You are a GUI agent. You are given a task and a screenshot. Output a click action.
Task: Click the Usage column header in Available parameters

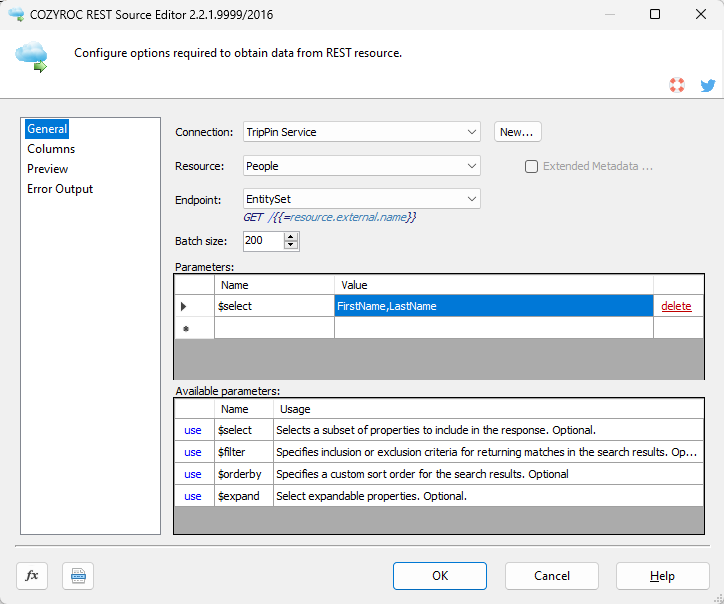[489, 409]
